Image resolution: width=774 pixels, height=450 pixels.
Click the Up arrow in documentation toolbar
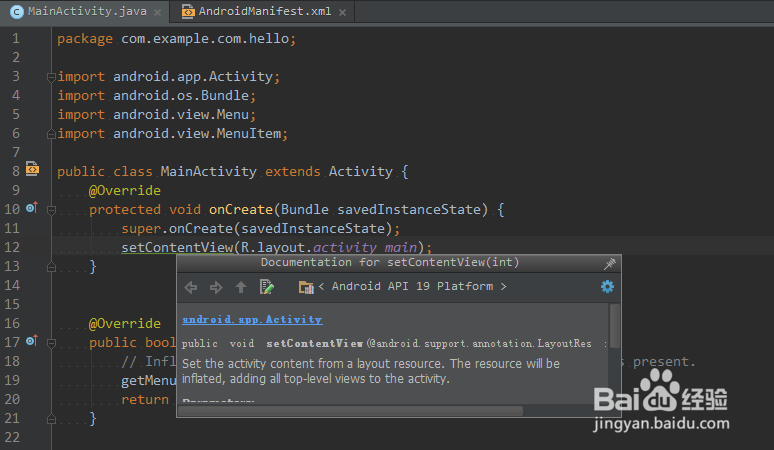[240, 287]
